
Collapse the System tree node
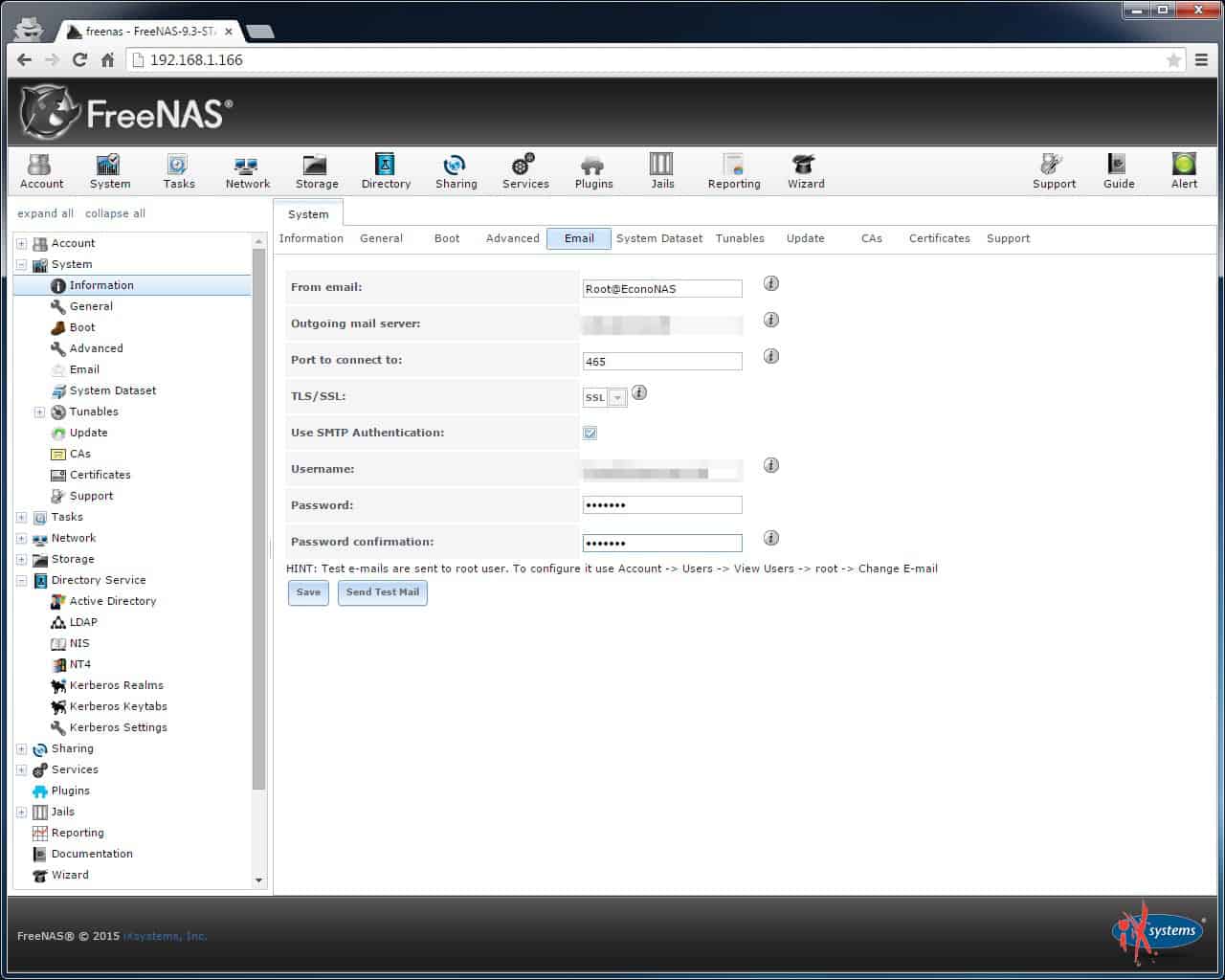coord(21,264)
